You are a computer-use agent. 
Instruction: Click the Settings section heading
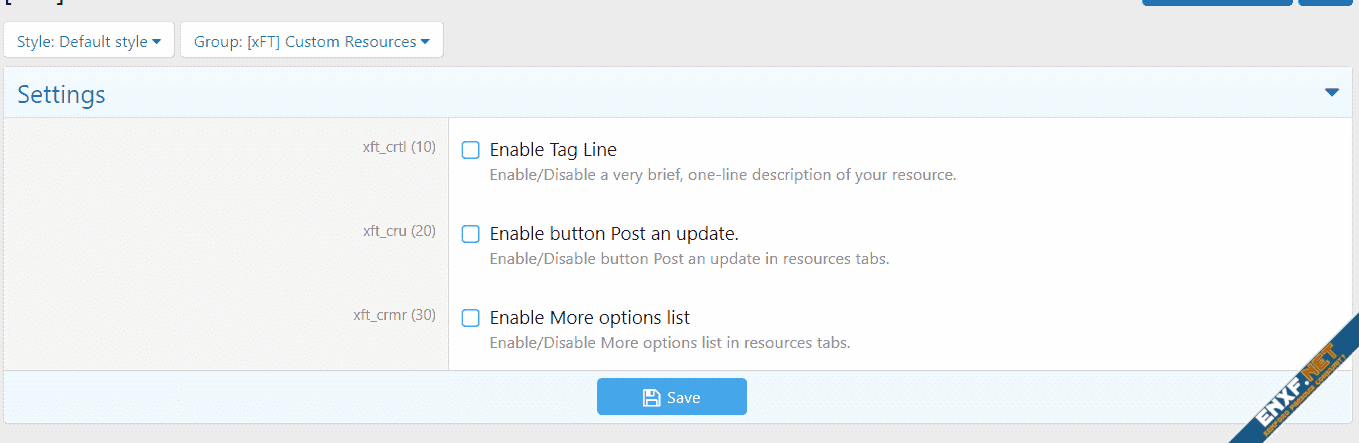pyautogui.click(x=61, y=95)
